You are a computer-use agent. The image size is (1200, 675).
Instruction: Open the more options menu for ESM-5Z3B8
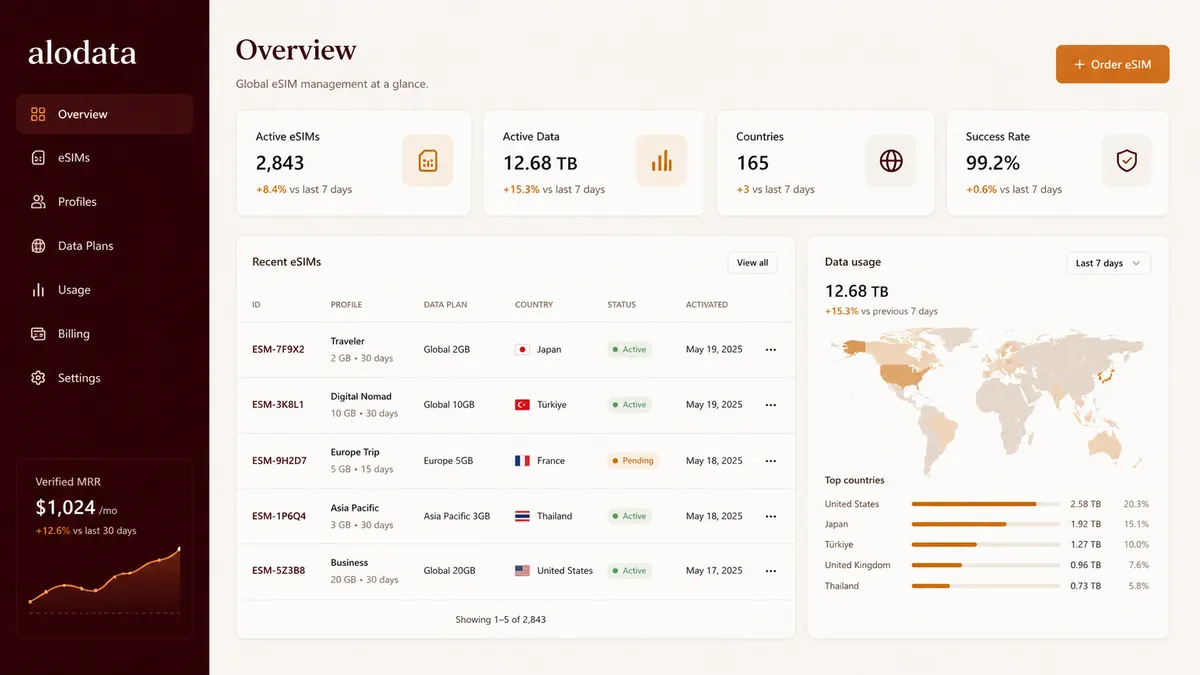pyautogui.click(x=771, y=571)
